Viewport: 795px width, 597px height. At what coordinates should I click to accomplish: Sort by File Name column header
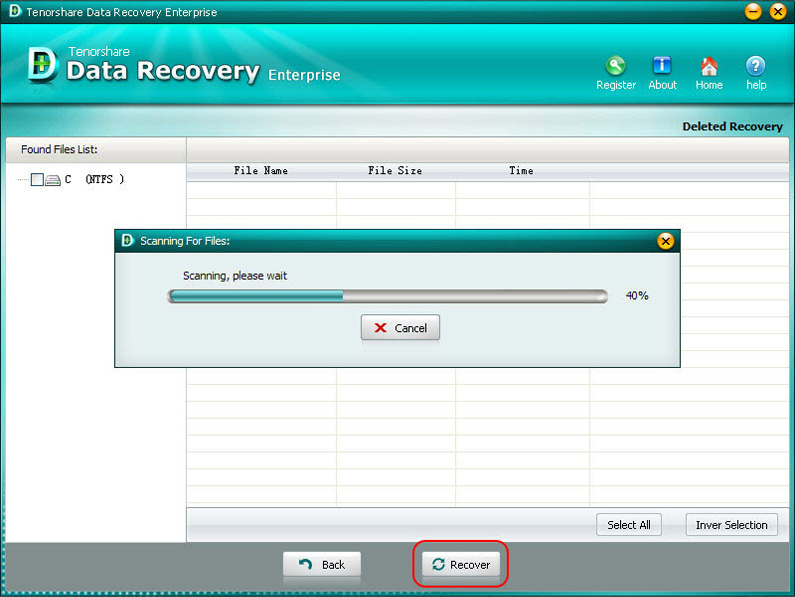tap(260, 171)
